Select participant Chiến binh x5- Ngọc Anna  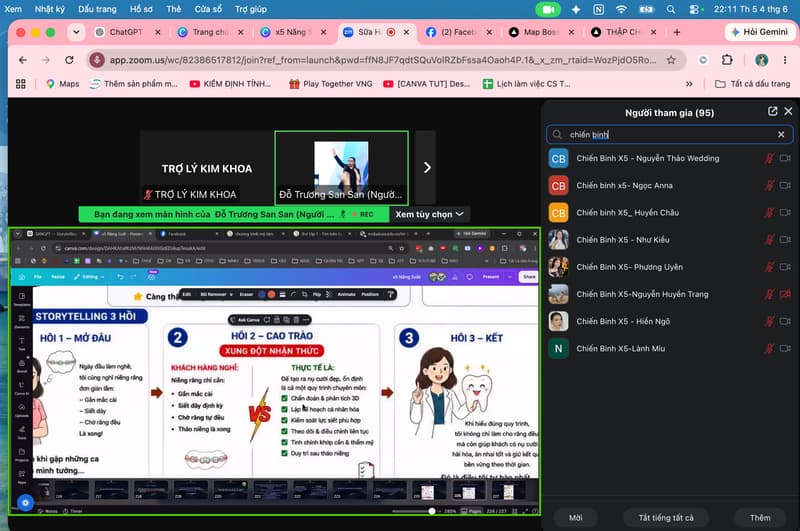[x=669, y=185]
